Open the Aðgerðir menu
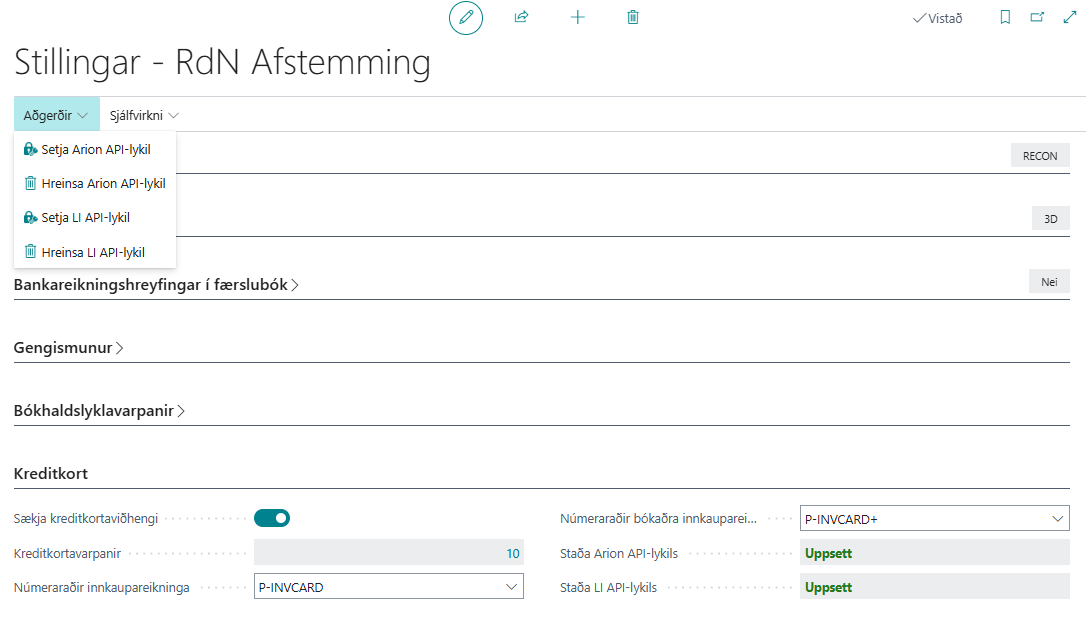Screen dimensions: 1087x625 click(x=56, y=115)
